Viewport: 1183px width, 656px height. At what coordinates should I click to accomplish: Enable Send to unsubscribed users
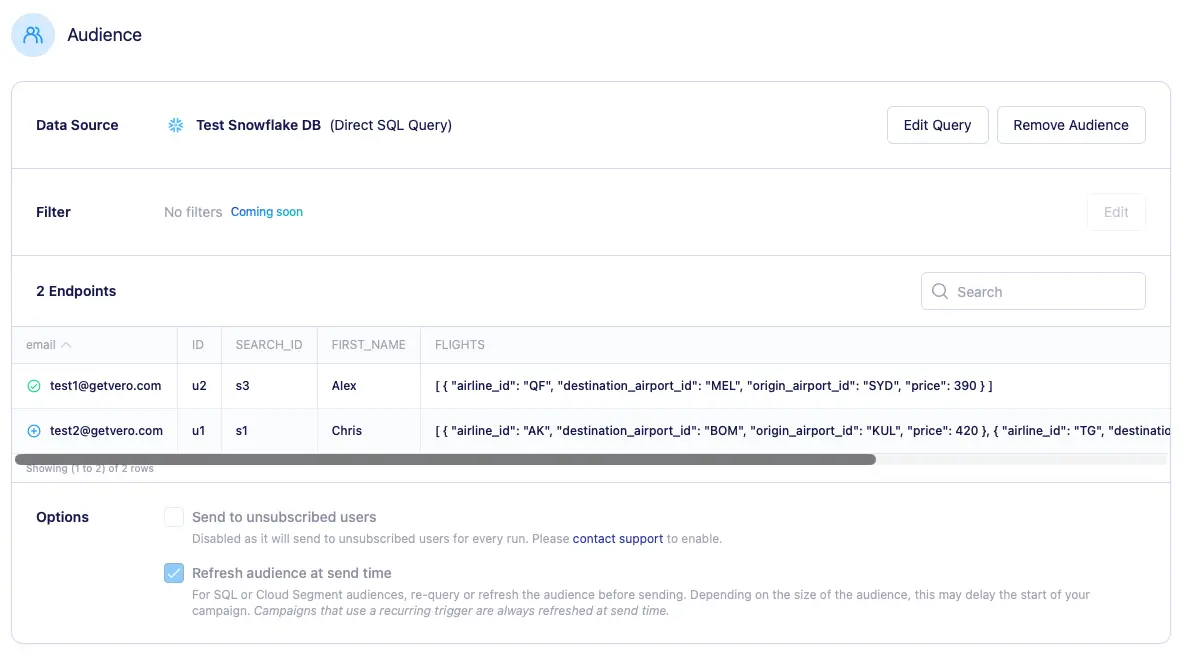tap(174, 517)
